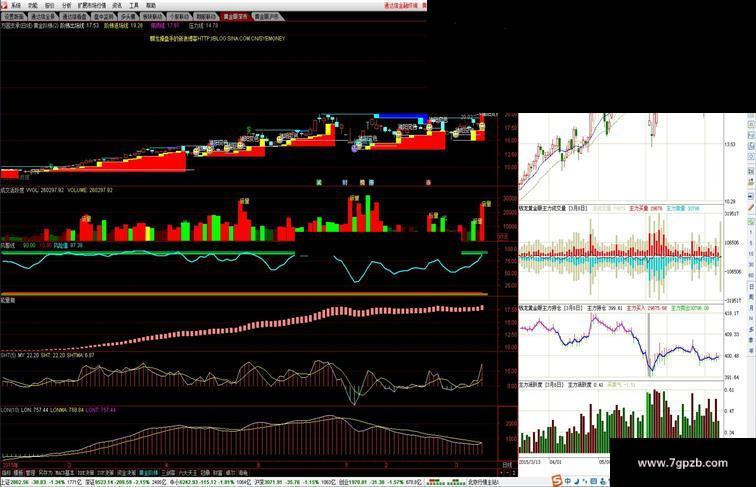The width and height of the screenshot is (756, 487).
Task: Open the 帮助 menu
Action: 151,5
